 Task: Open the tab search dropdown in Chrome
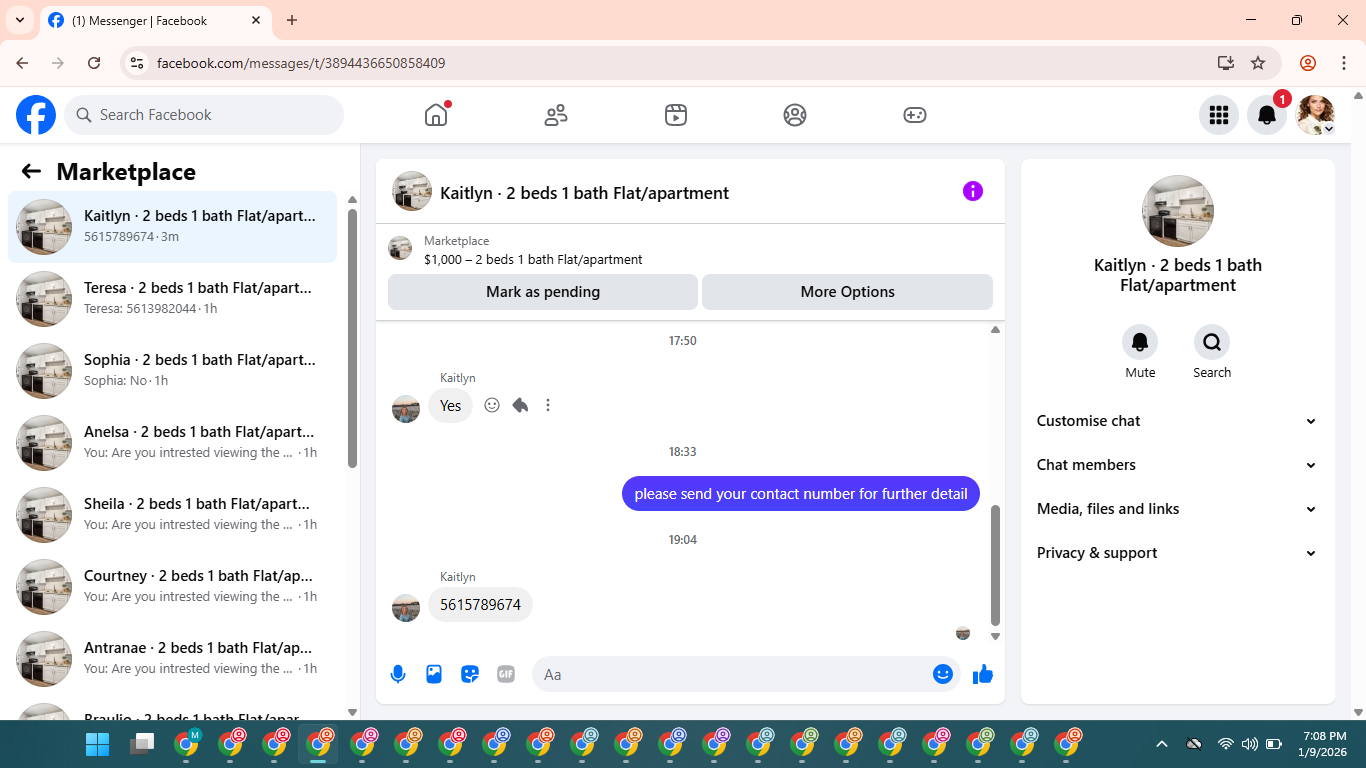[x=19, y=20]
